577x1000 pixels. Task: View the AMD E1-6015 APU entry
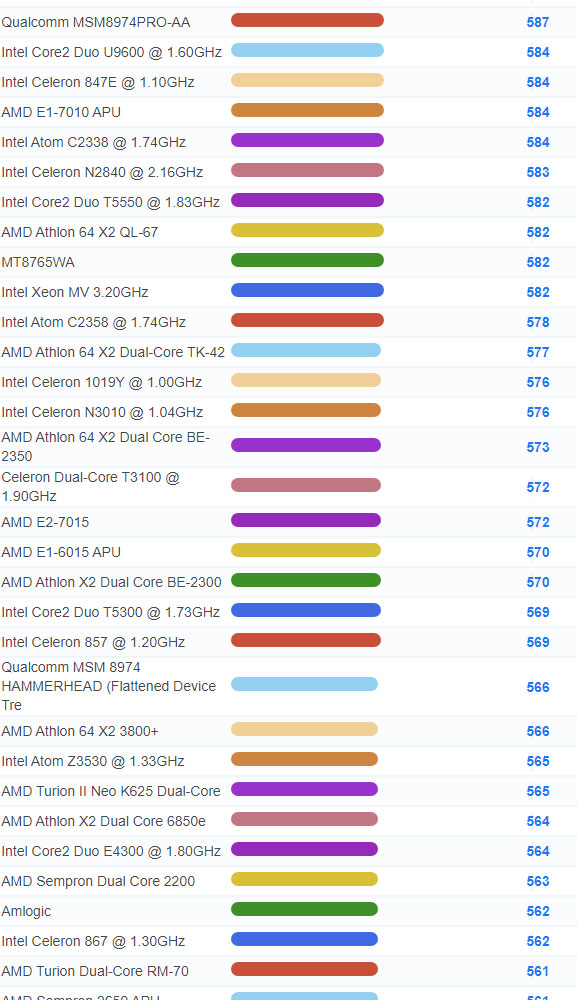point(61,552)
